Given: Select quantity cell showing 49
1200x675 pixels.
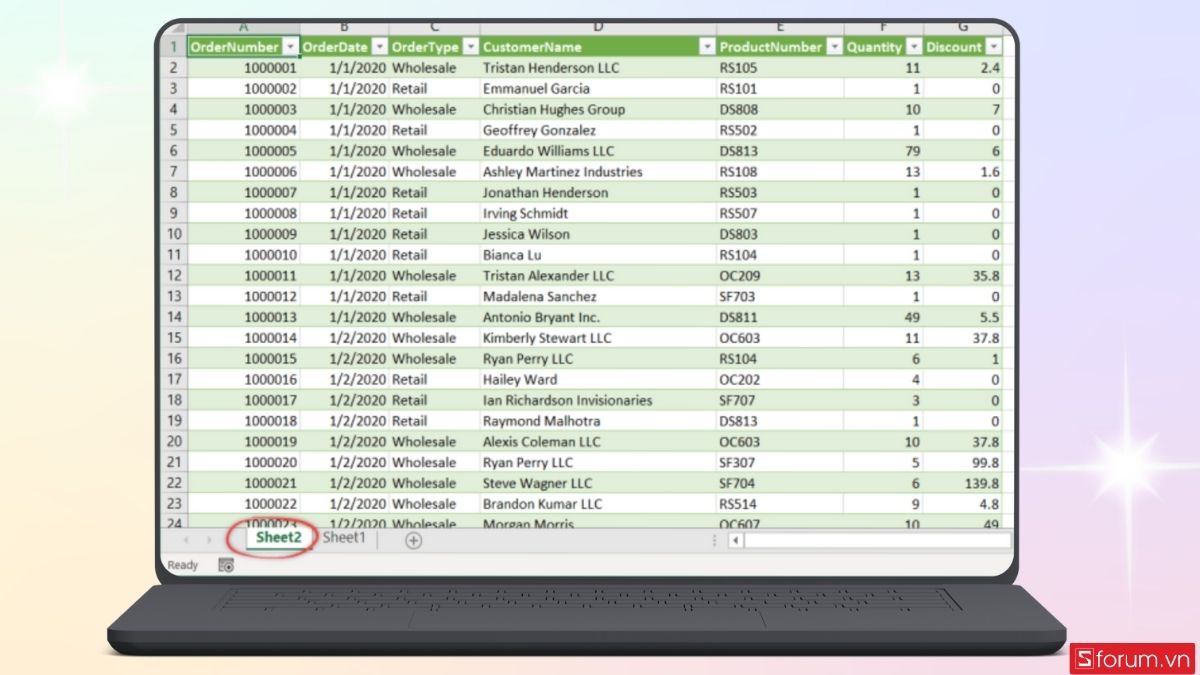Looking at the screenshot, I should coord(883,317).
